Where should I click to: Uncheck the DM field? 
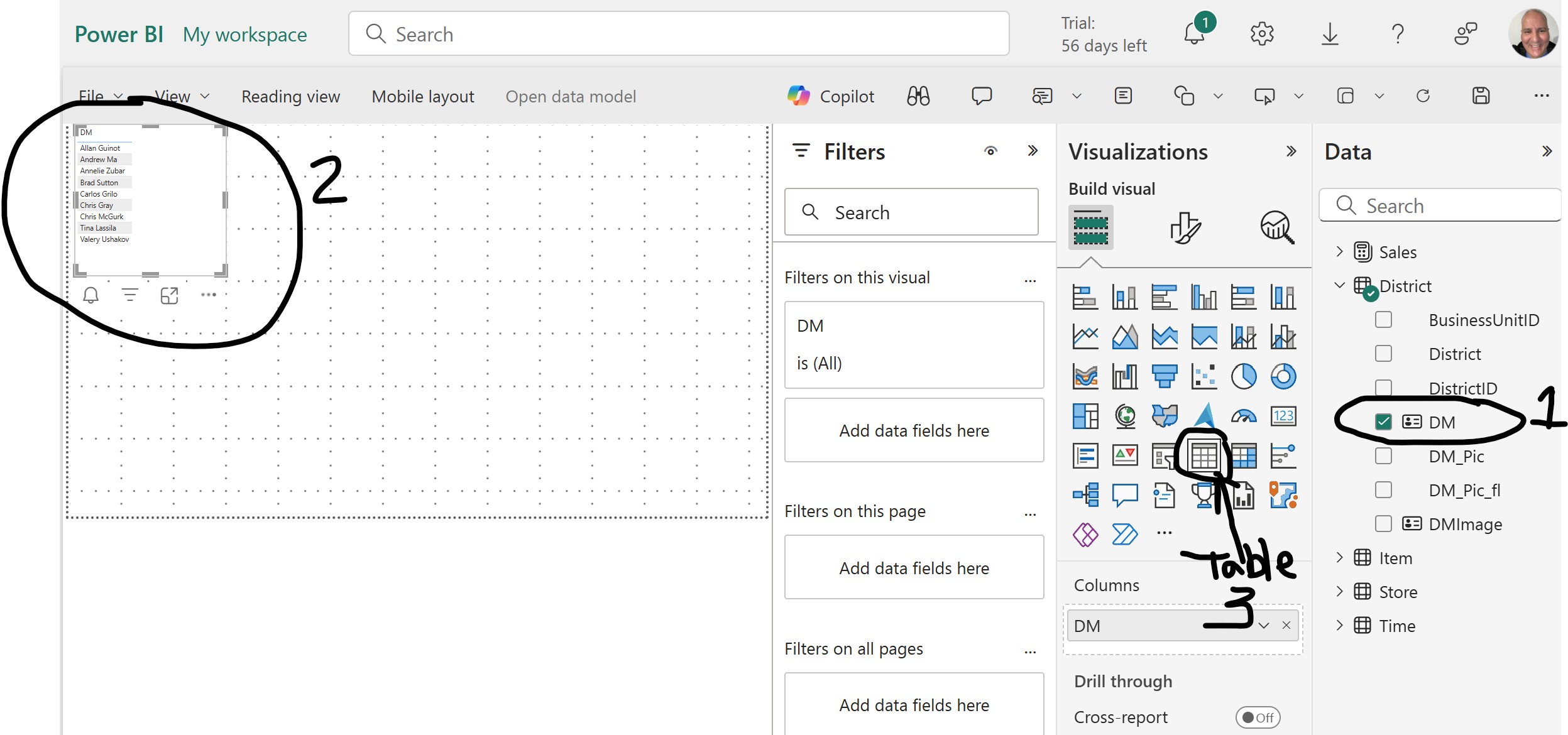click(1383, 422)
